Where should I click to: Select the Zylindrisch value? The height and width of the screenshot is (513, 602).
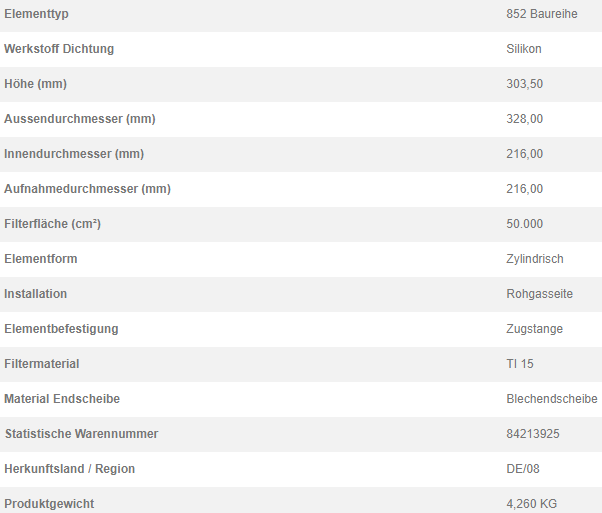point(535,259)
